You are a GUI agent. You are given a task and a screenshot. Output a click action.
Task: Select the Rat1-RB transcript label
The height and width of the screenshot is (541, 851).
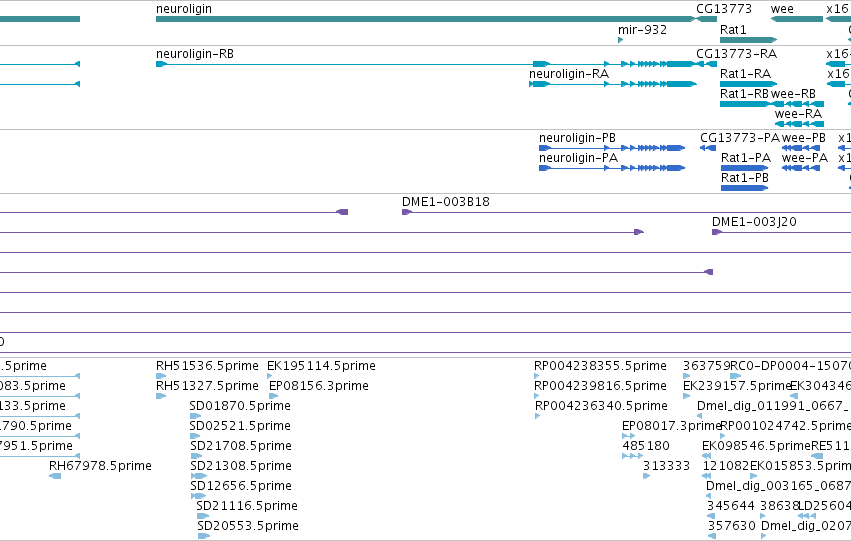[744, 94]
